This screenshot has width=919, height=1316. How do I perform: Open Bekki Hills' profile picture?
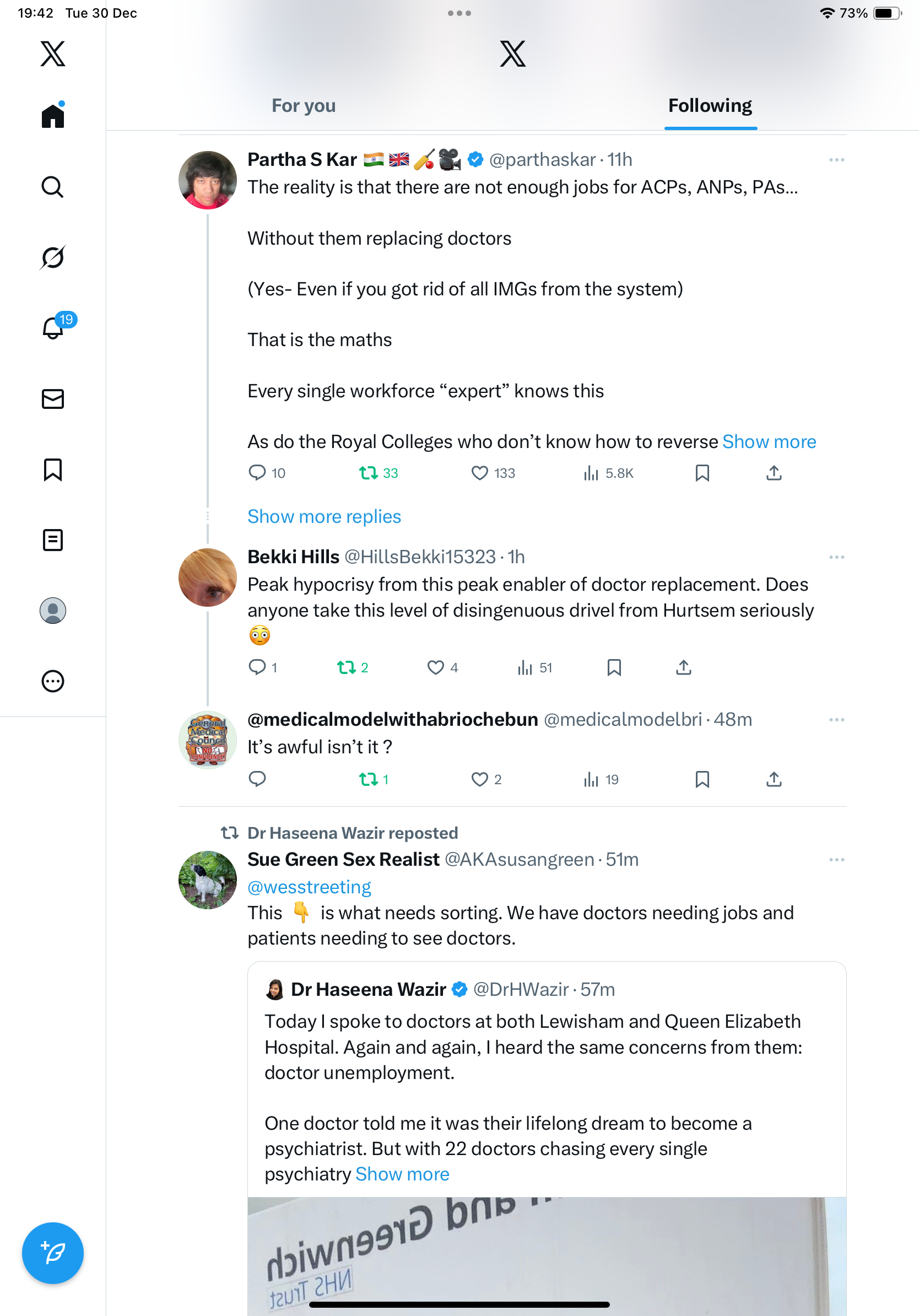pos(207,577)
